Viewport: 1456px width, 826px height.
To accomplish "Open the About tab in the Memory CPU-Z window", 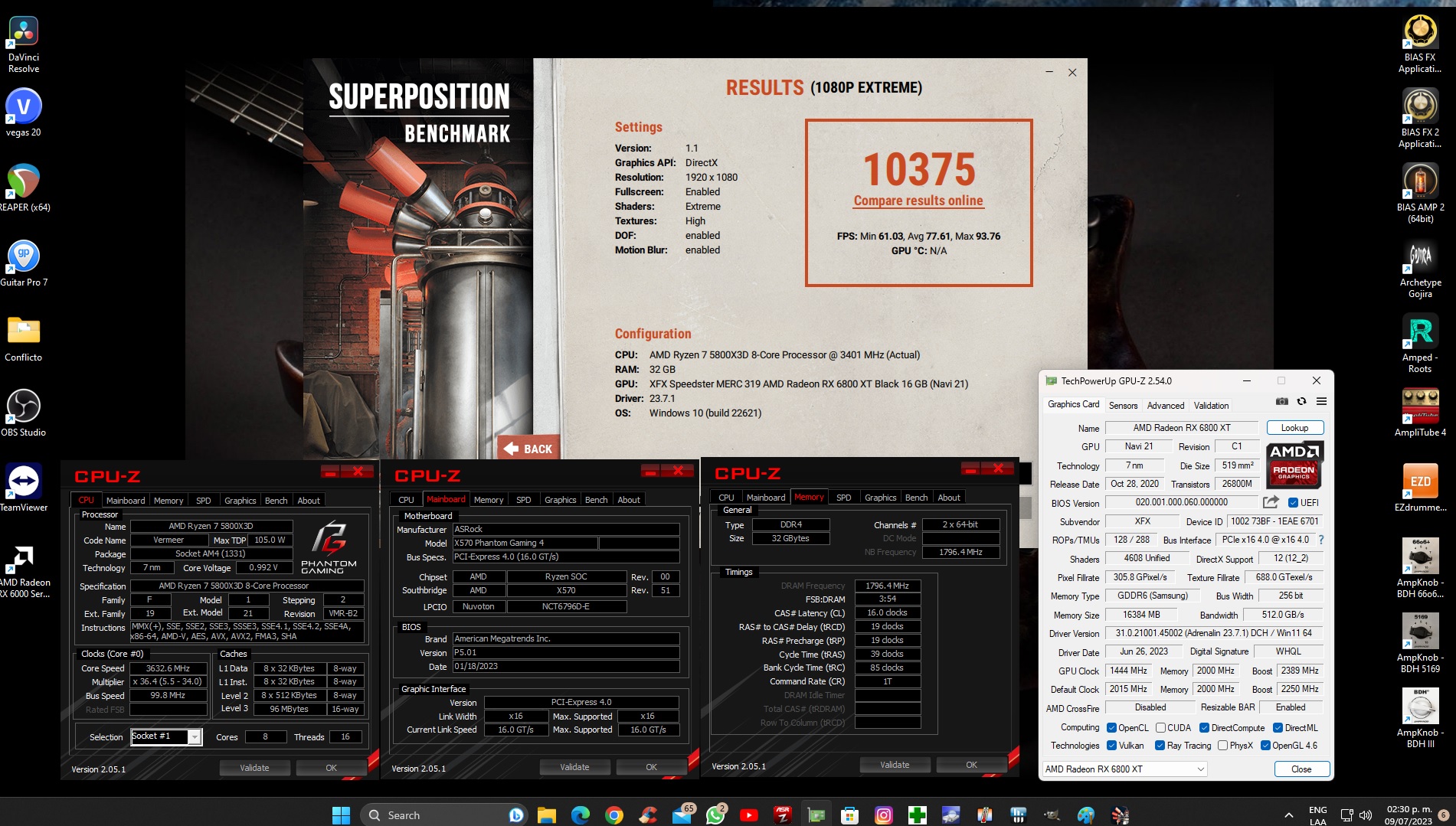I will point(948,498).
